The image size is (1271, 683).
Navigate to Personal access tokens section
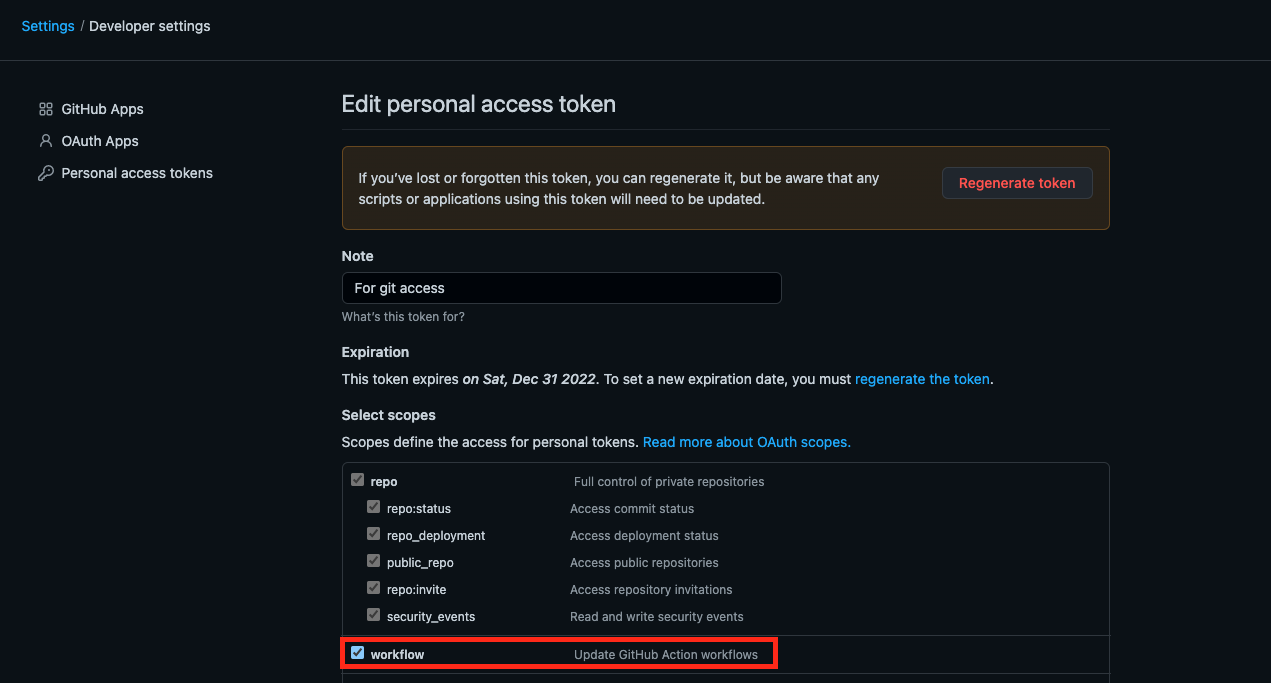(137, 172)
